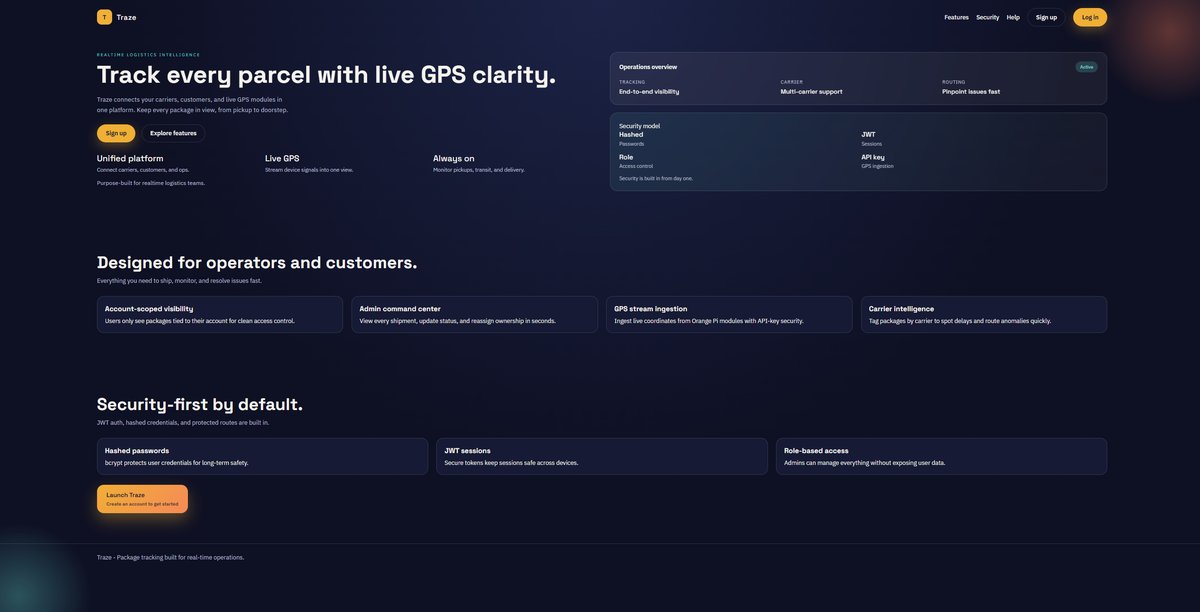The width and height of the screenshot is (1200, 612).
Task: Click the Always on heading
Action: 454,158
